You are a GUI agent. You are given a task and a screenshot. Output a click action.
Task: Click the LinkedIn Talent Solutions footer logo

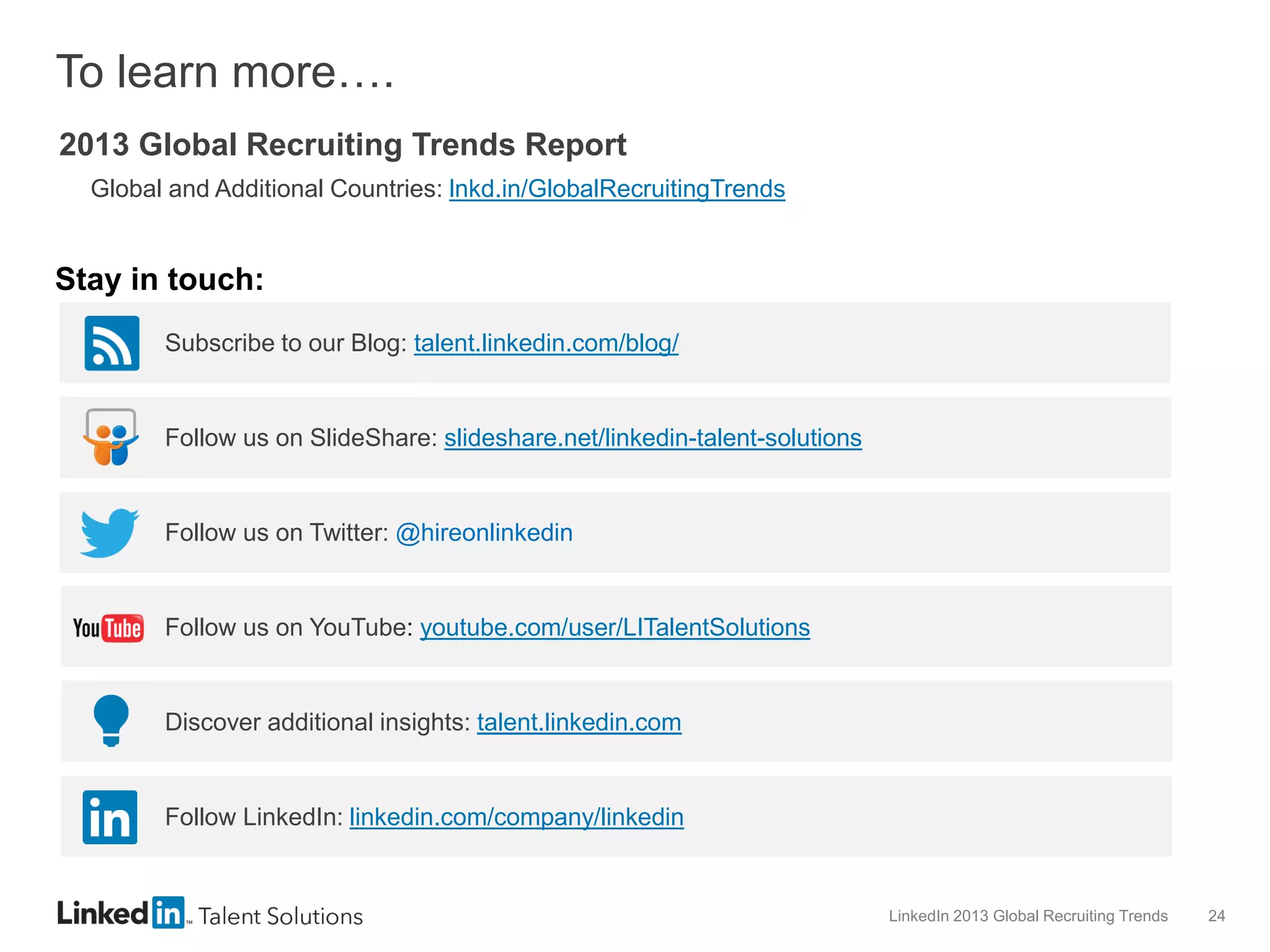click(x=210, y=914)
